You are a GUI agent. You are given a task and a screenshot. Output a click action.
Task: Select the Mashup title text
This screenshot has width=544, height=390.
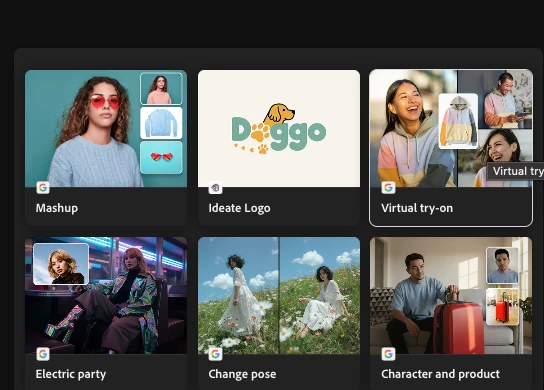(57, 208)
